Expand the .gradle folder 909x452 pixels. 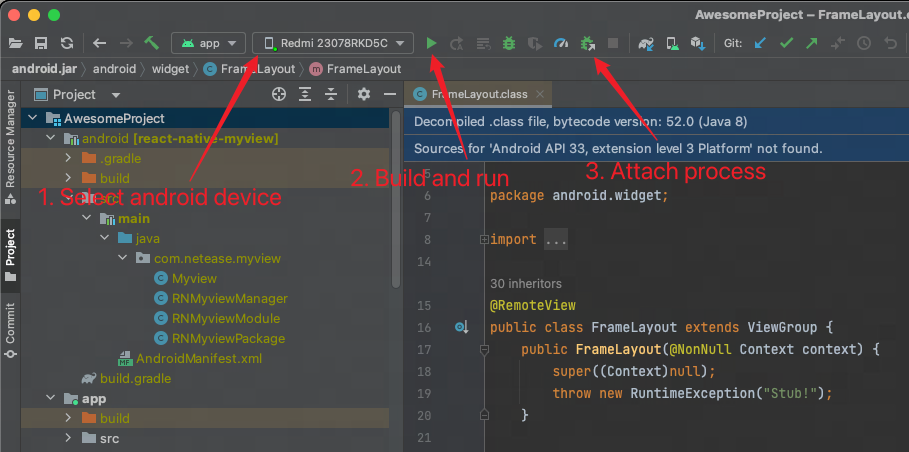(67, 158)
